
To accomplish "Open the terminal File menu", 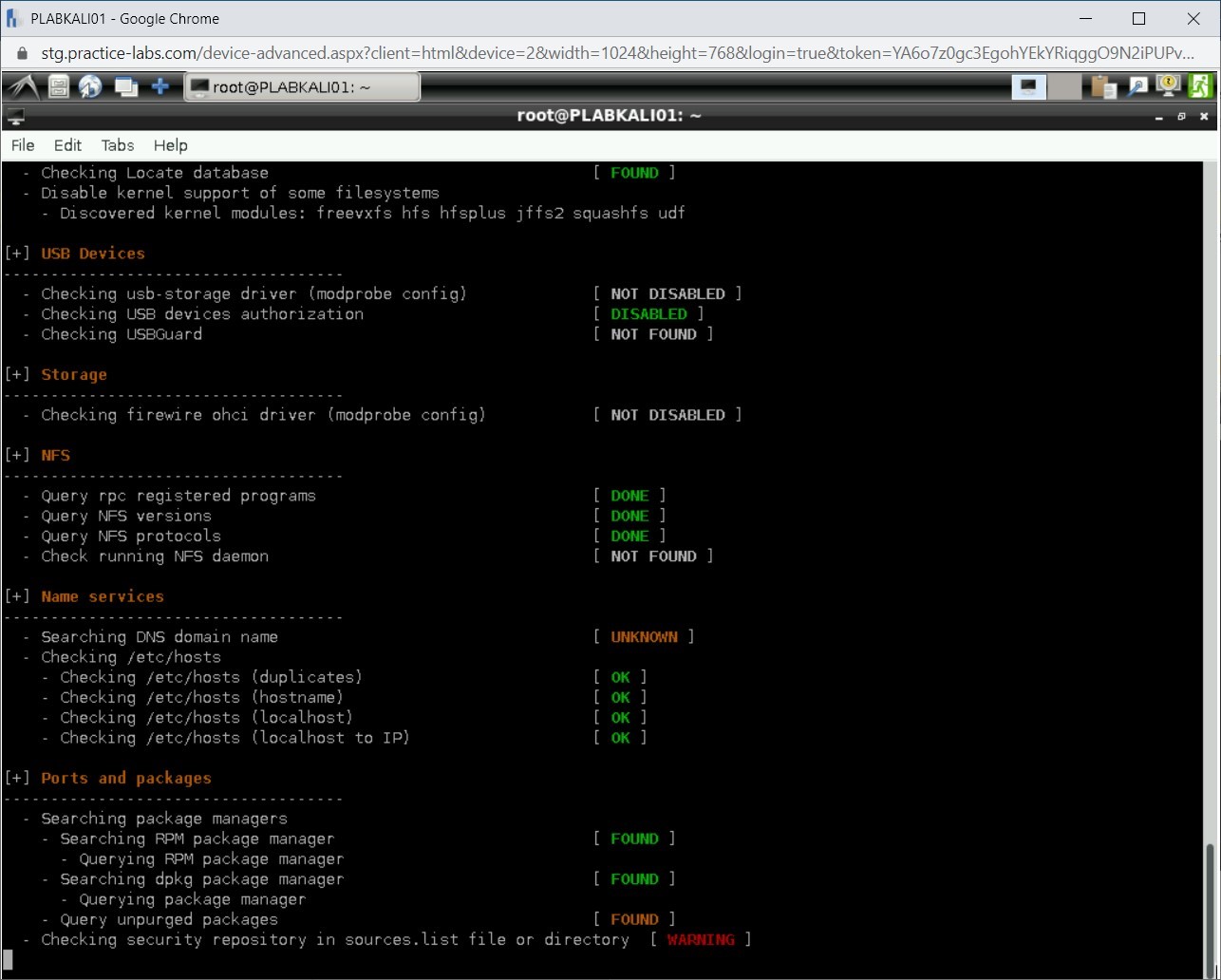I will [23, 145].
